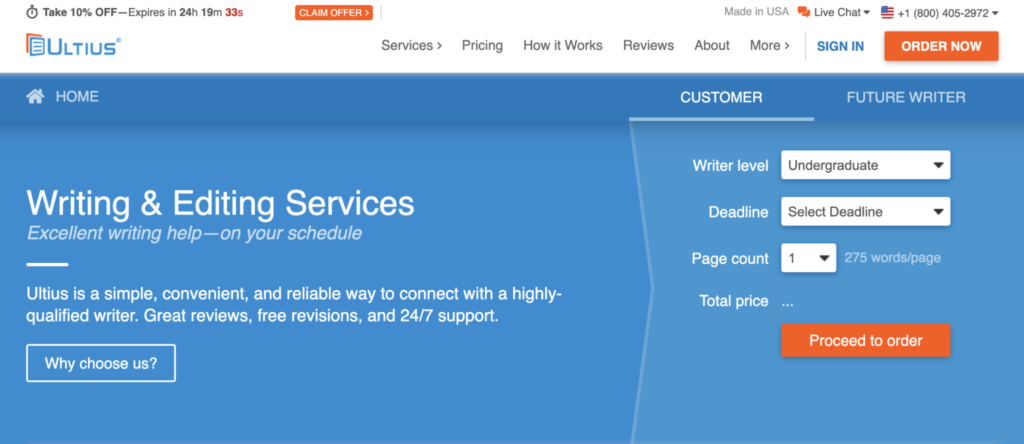Go to the Pricing page
Viewport: 1024px width, 444px height.
coord(482,46)
